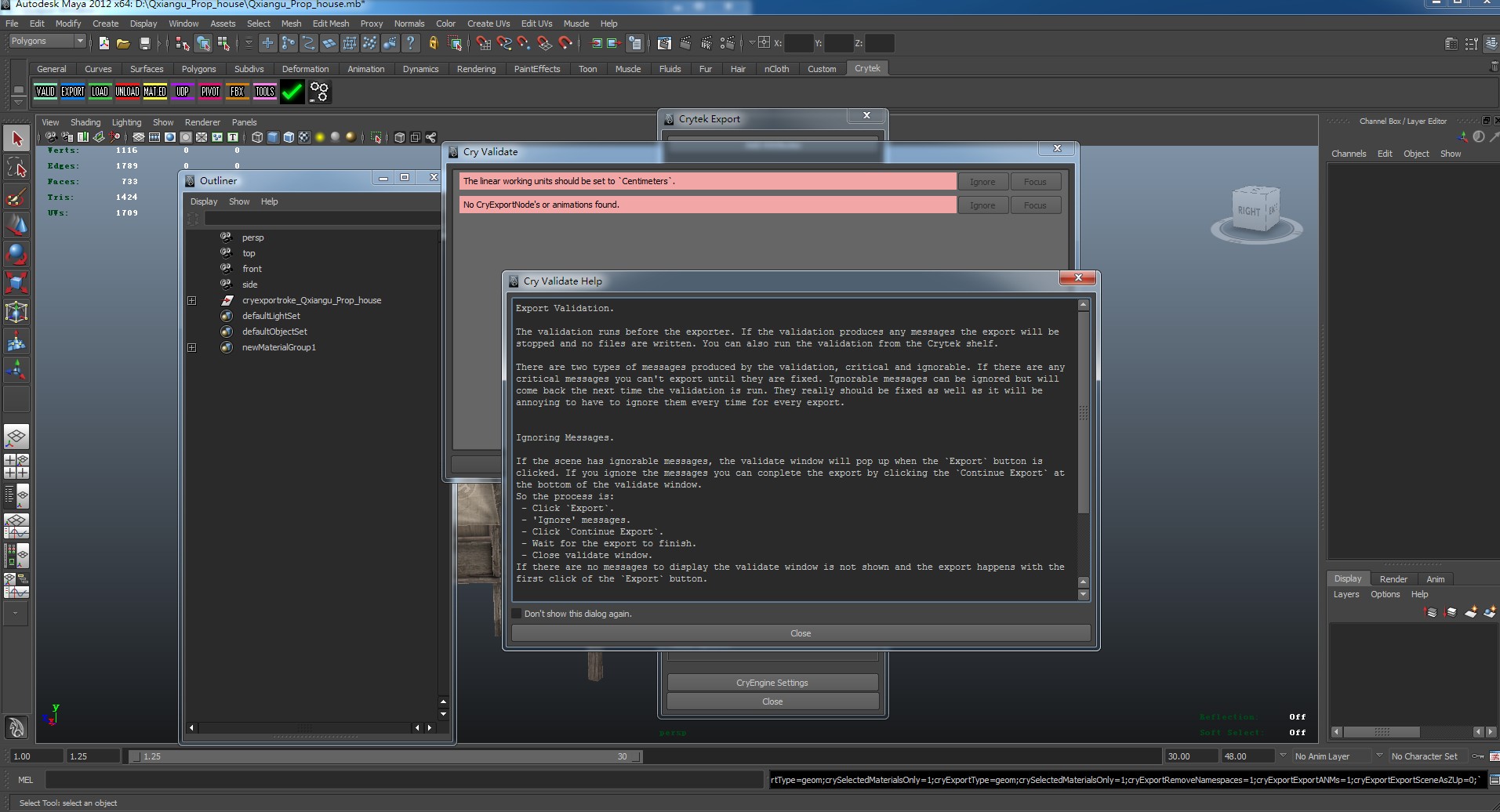Click the open scene folder icon

pos(123,43)
